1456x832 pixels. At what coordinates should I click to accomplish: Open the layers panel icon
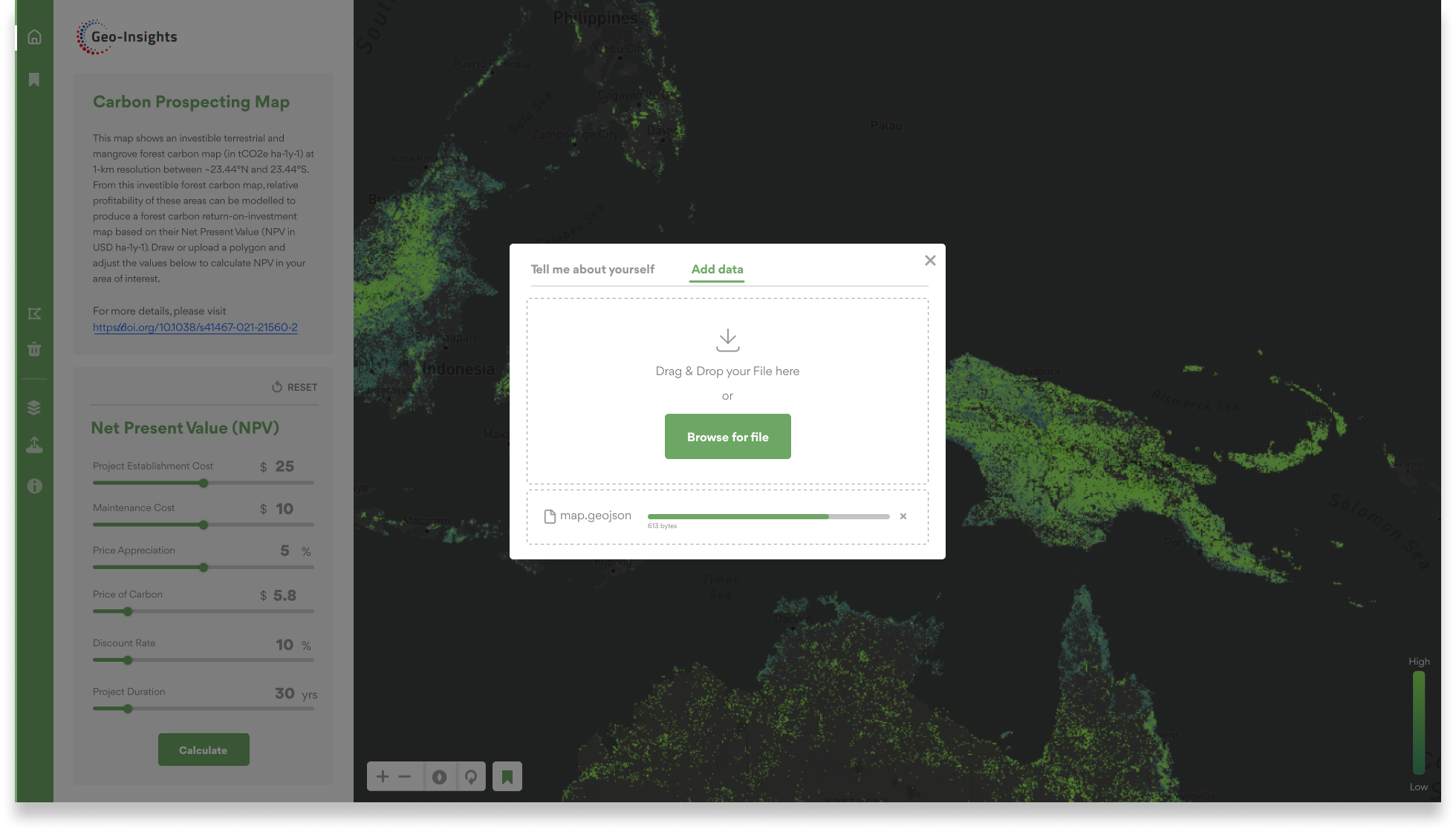(x=34, y=408)
